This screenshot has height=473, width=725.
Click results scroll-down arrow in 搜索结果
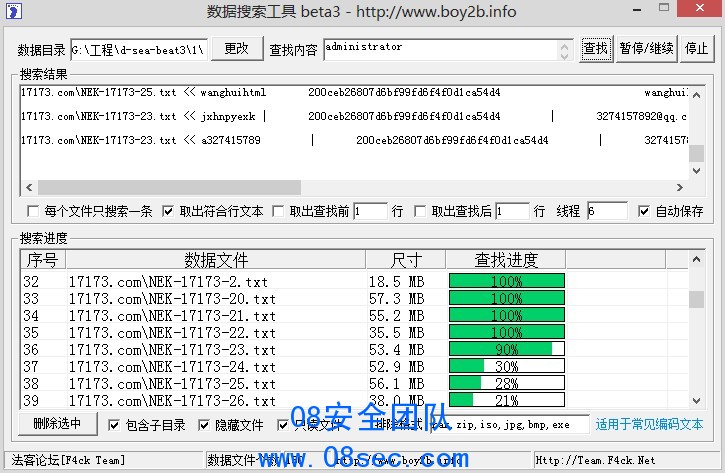697,171
